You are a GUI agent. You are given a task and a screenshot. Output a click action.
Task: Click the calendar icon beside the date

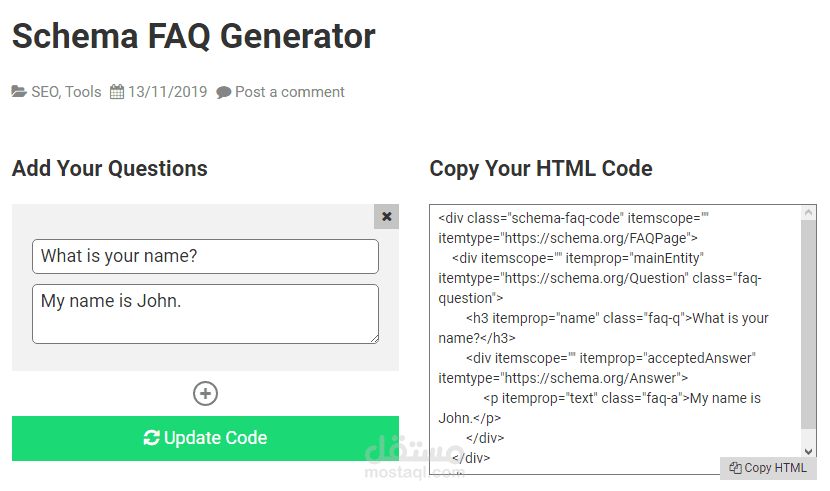click(117, 92)
